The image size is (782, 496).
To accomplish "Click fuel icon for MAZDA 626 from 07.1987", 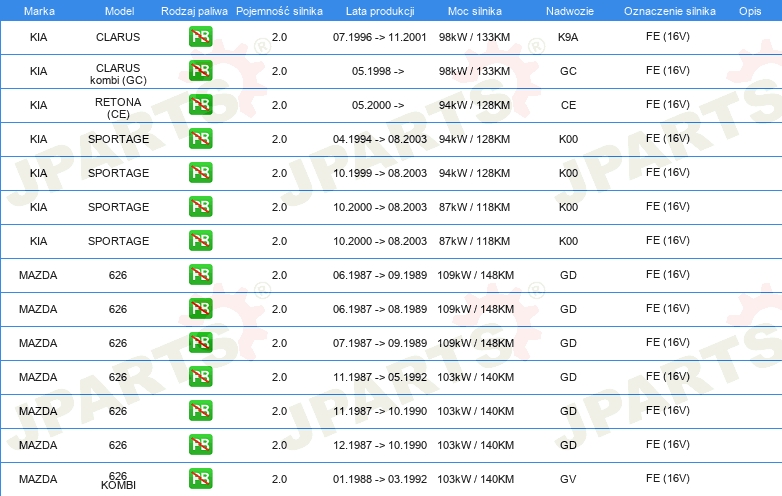I will (x=200, y=343).
